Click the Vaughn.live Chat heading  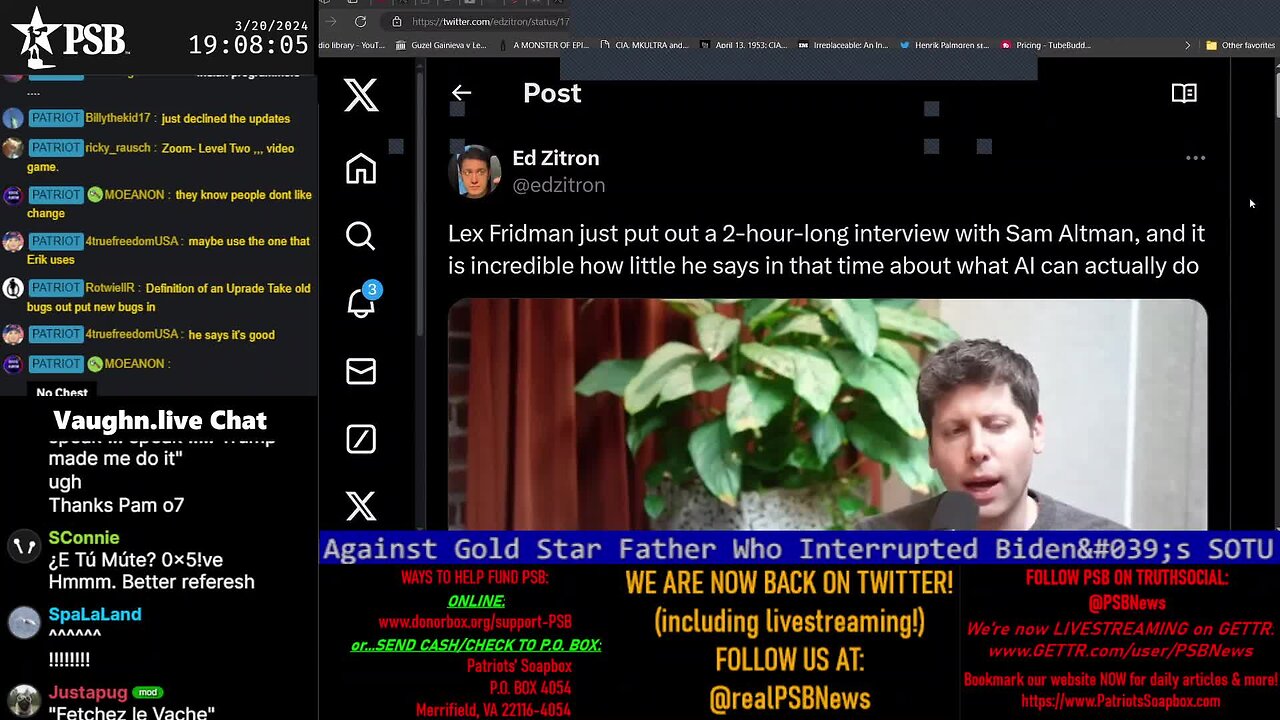point(160,420)
